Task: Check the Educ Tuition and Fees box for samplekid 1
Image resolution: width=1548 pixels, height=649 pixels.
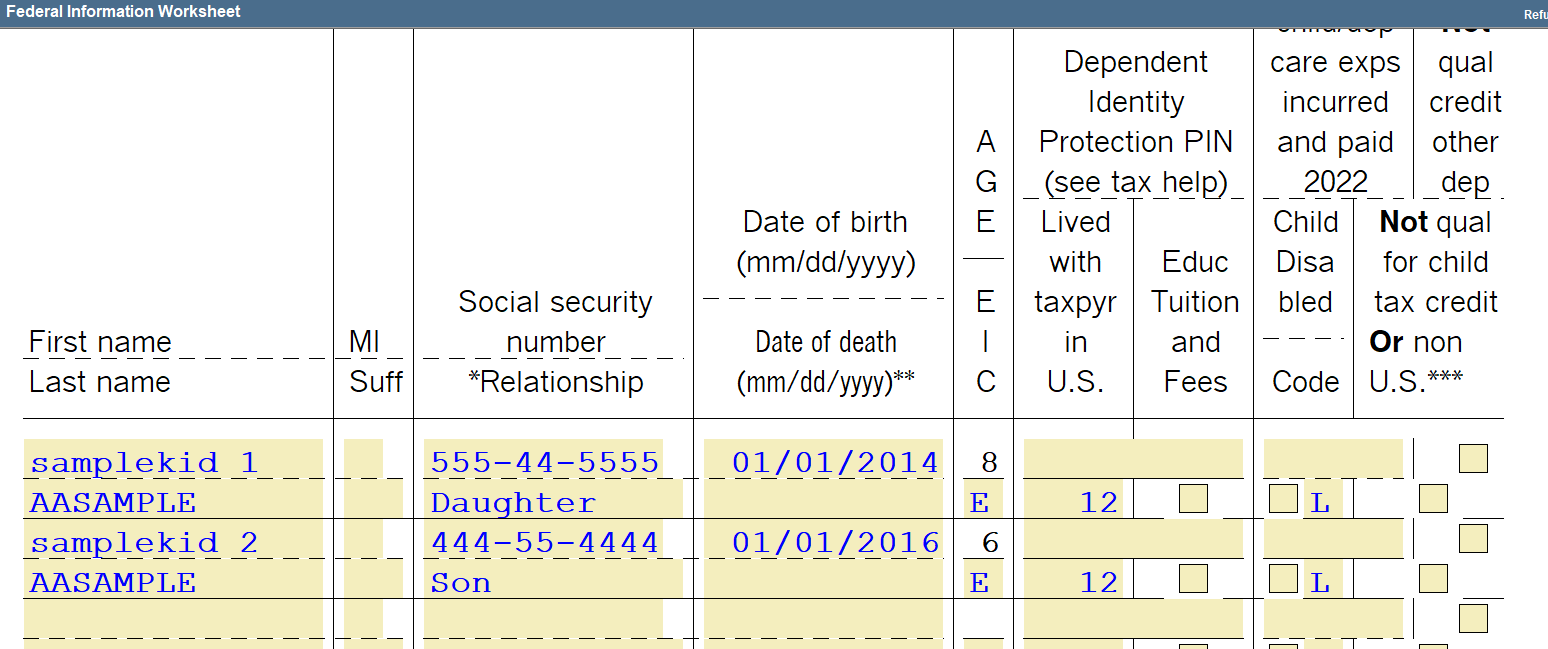Action: [1193, 497]
